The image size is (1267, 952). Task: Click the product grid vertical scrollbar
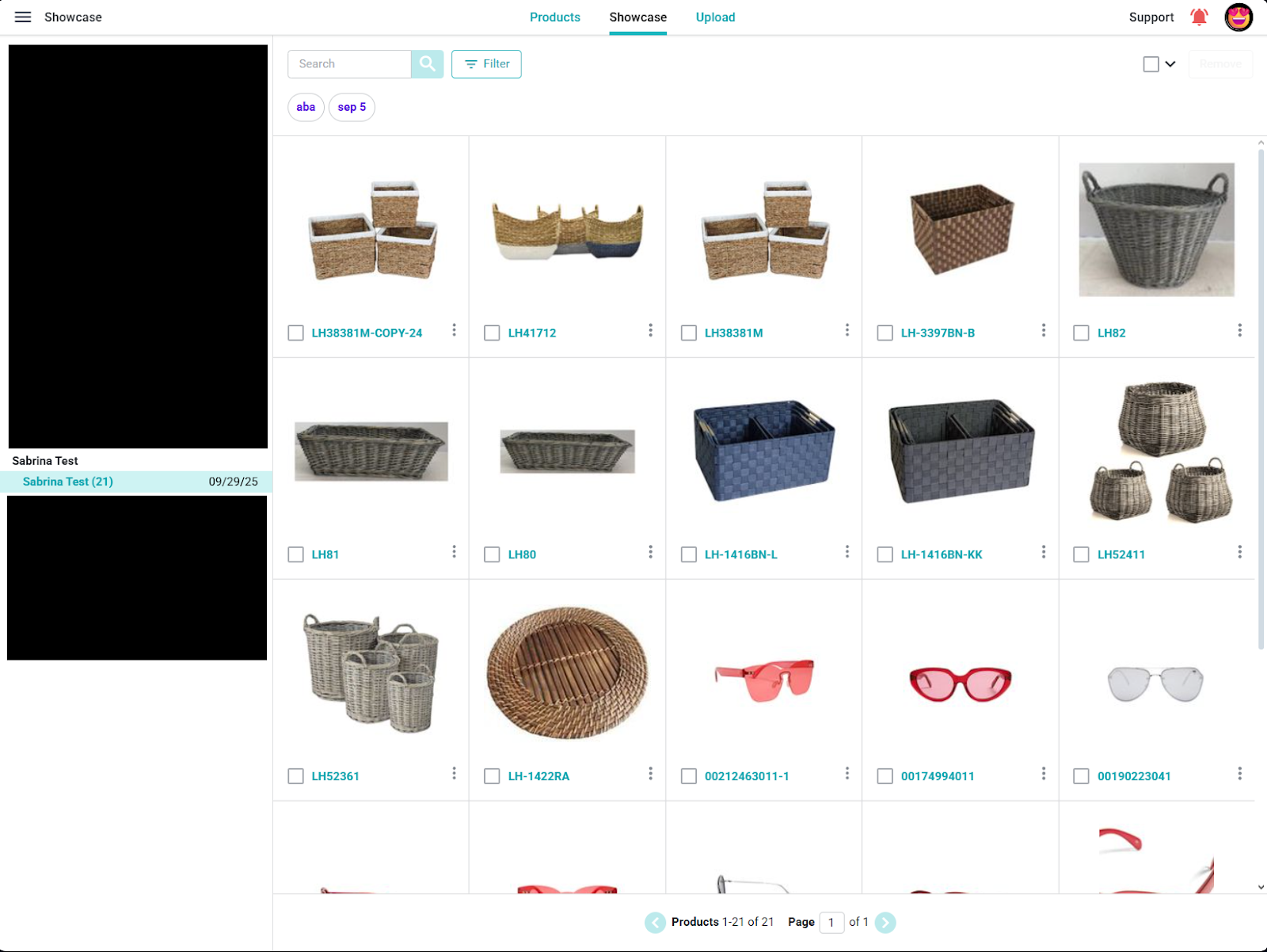tap(1261, 400)
